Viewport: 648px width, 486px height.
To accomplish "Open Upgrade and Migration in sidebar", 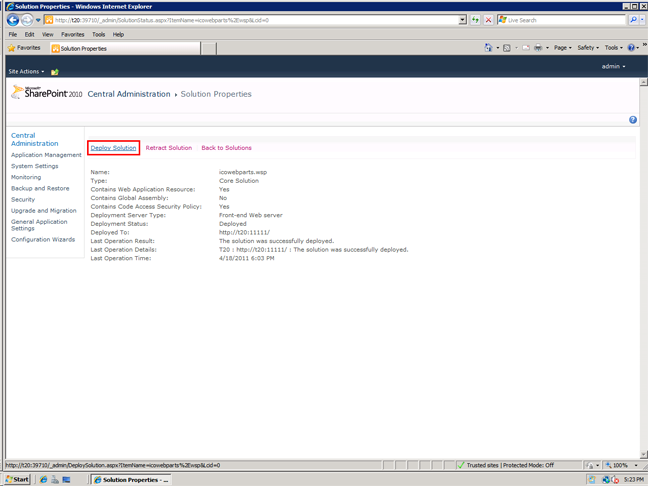I will pyautogui.click(x=44, y=211).
